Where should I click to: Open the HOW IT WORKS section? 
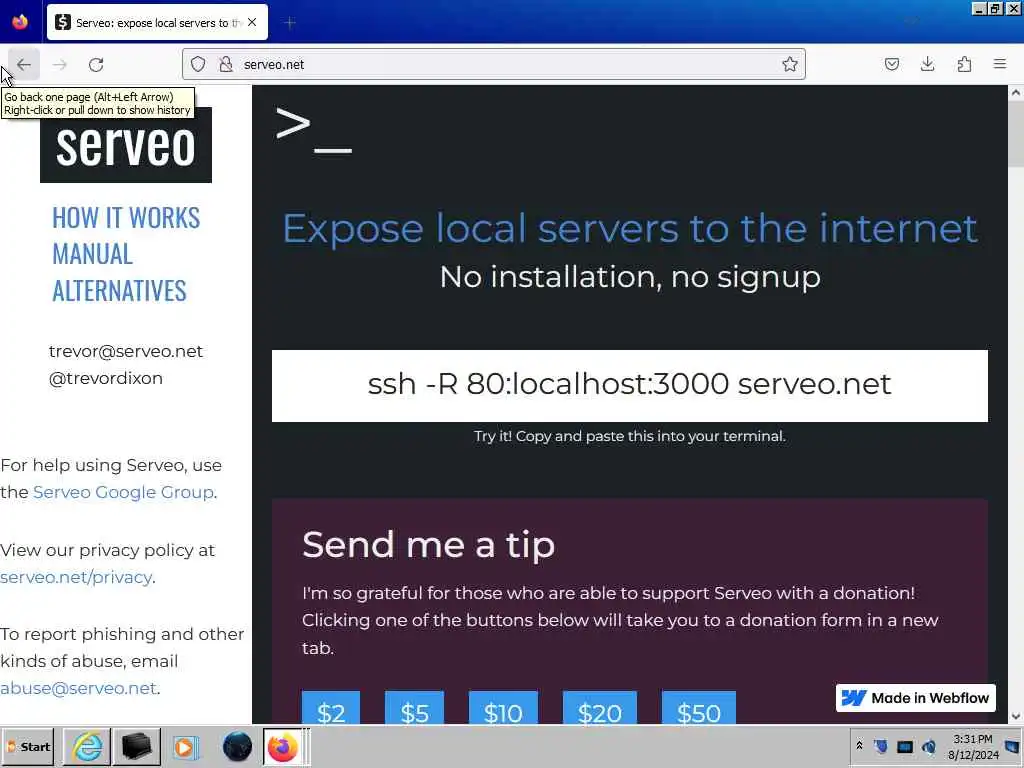pos(126,217)
